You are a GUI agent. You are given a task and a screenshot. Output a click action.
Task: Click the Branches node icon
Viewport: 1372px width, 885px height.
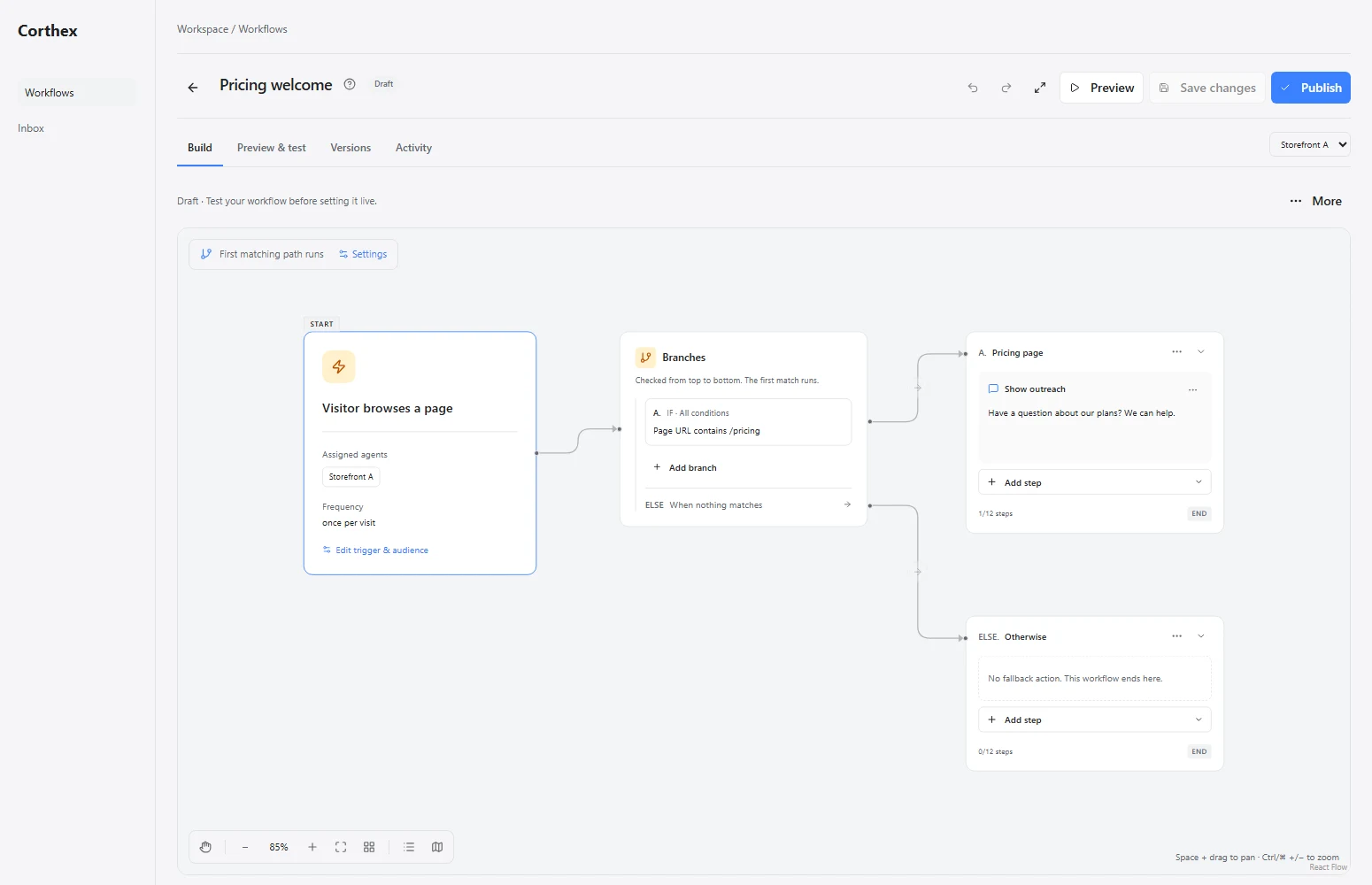645,358
